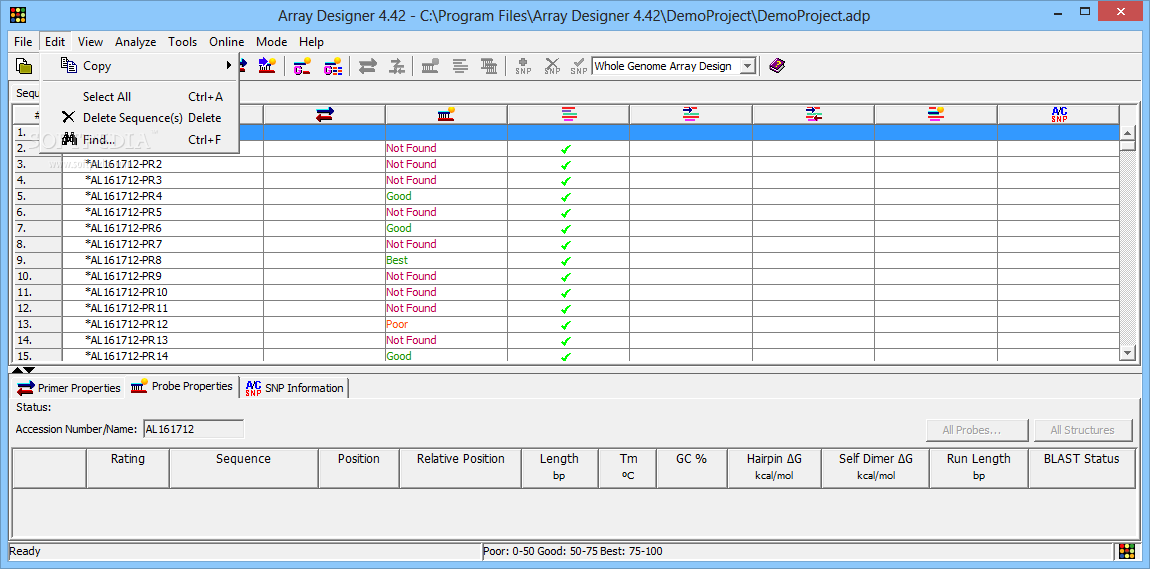
Task: Click the Accession Number/Name field showing AL161712
Action: (194, 429)
